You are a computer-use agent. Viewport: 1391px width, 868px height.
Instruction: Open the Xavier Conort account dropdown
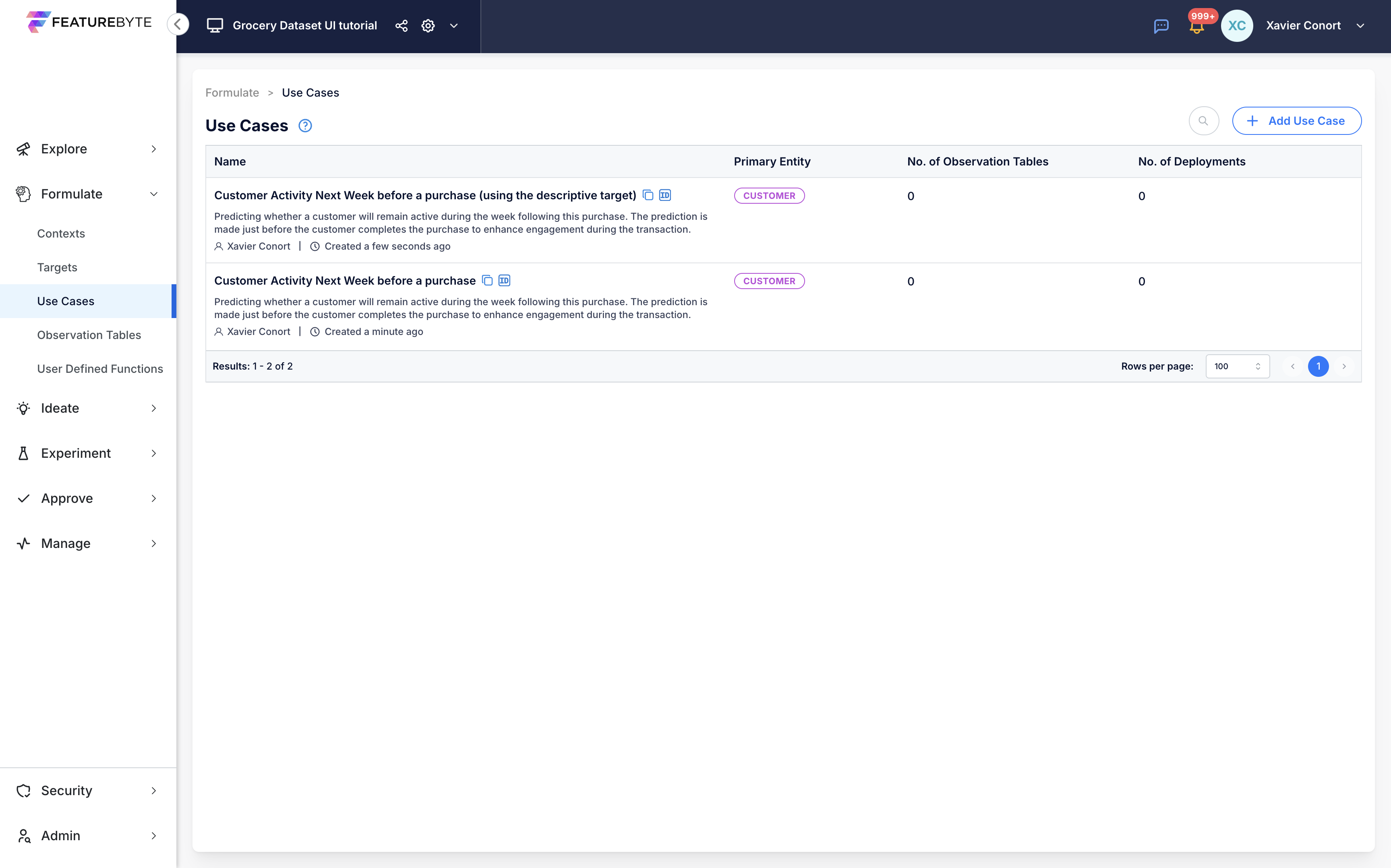[1360, 26]
